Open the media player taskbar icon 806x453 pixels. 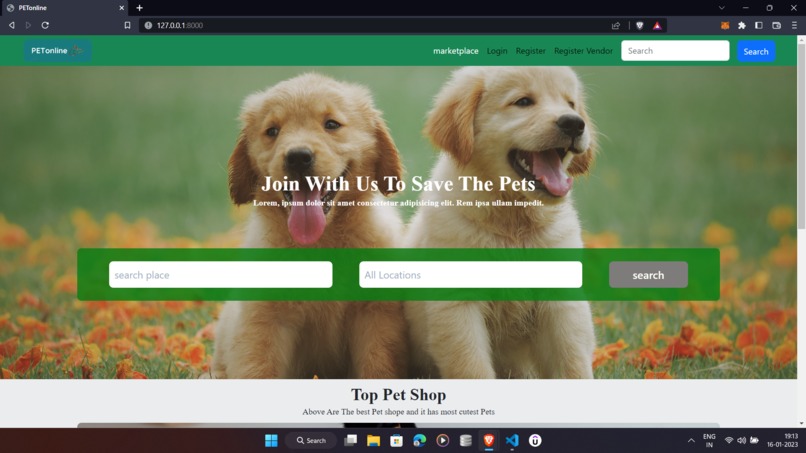(443, 441)
